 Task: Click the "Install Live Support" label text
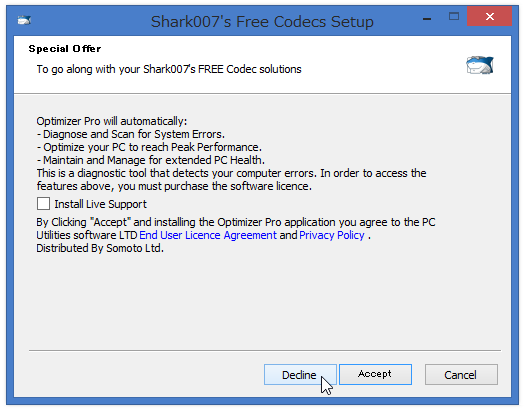100,204
